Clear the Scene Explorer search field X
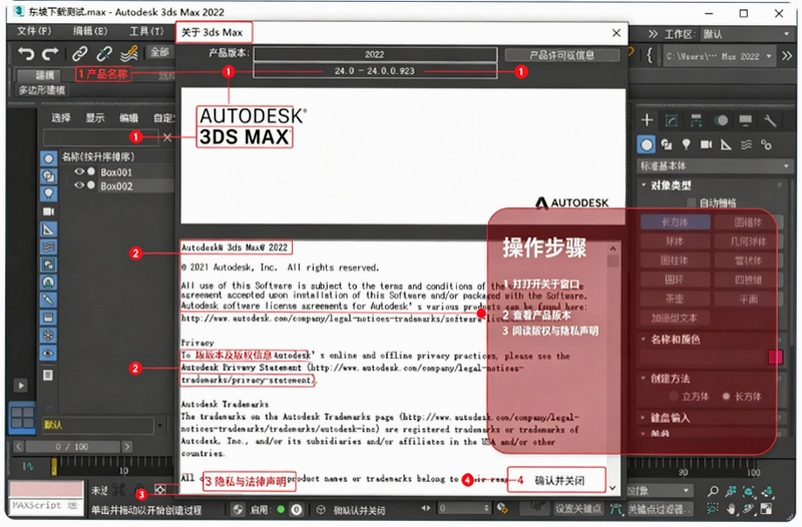Image resolution: width=802 pixels, height=527 pixels. pyautogui.click(x=167, y=137)
